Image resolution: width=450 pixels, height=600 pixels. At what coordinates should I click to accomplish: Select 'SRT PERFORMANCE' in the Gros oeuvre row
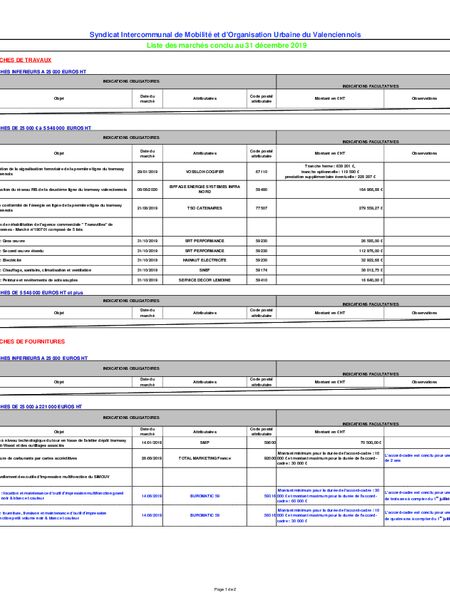pos(205,241)
